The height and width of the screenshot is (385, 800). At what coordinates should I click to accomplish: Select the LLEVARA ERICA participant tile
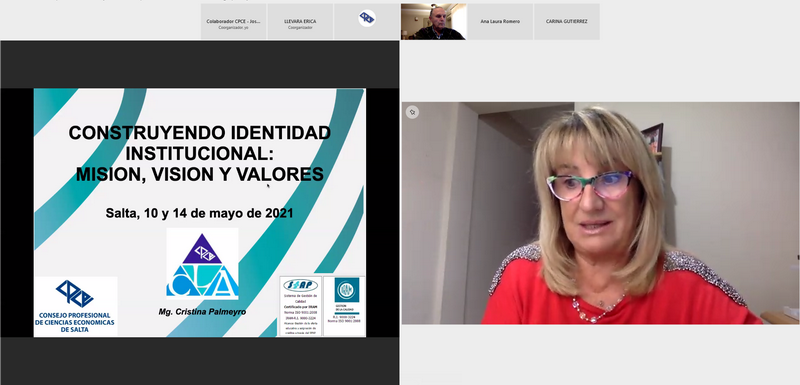click(x=300, y=21)
